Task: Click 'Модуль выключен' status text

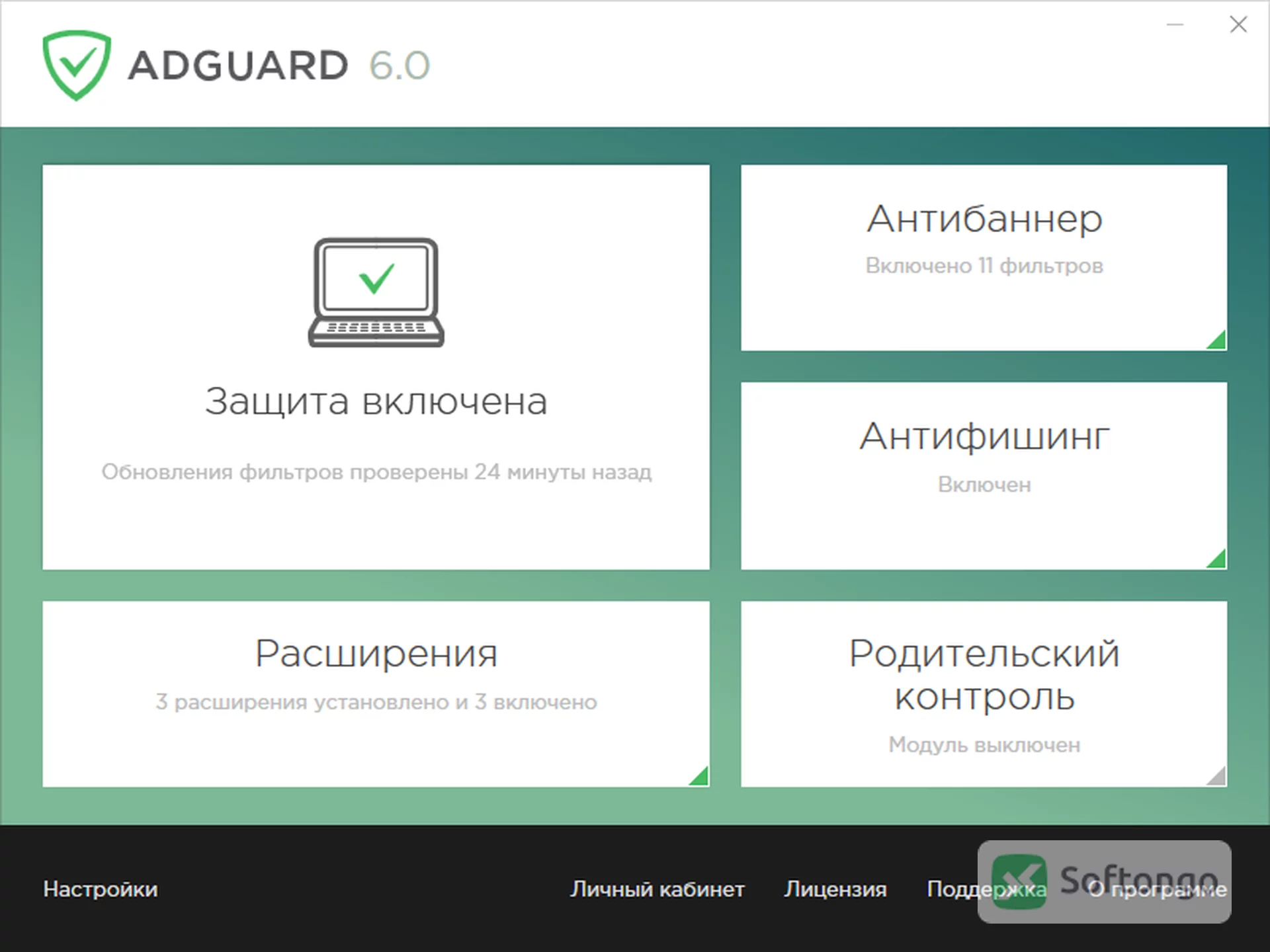Action: pyautogui.click(x=984, y=745)
